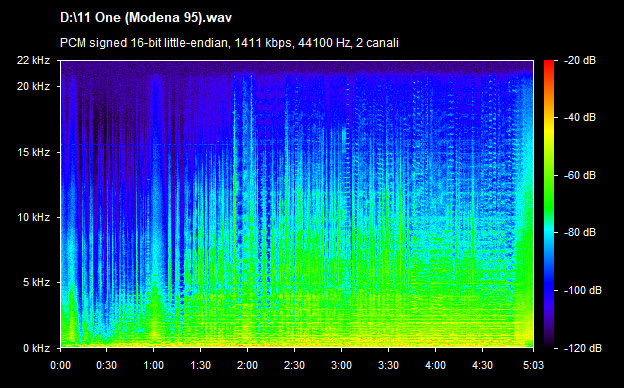Click the '2:30' time axis label
Image resolution: width=624 pixels, height=388 pixels.
click(x=294, y=365)
